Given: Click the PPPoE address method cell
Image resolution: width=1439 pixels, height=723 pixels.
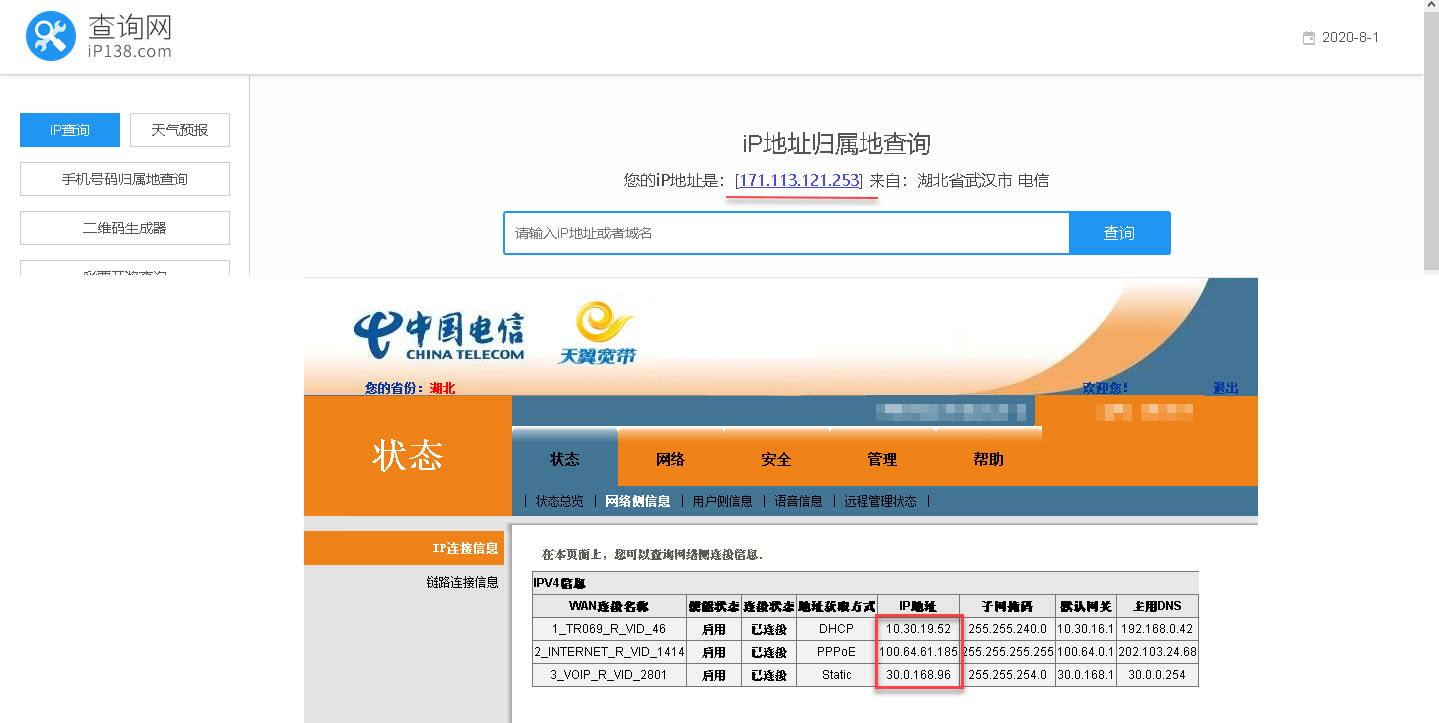Looking at the screenshot, I should click(836, 652).
